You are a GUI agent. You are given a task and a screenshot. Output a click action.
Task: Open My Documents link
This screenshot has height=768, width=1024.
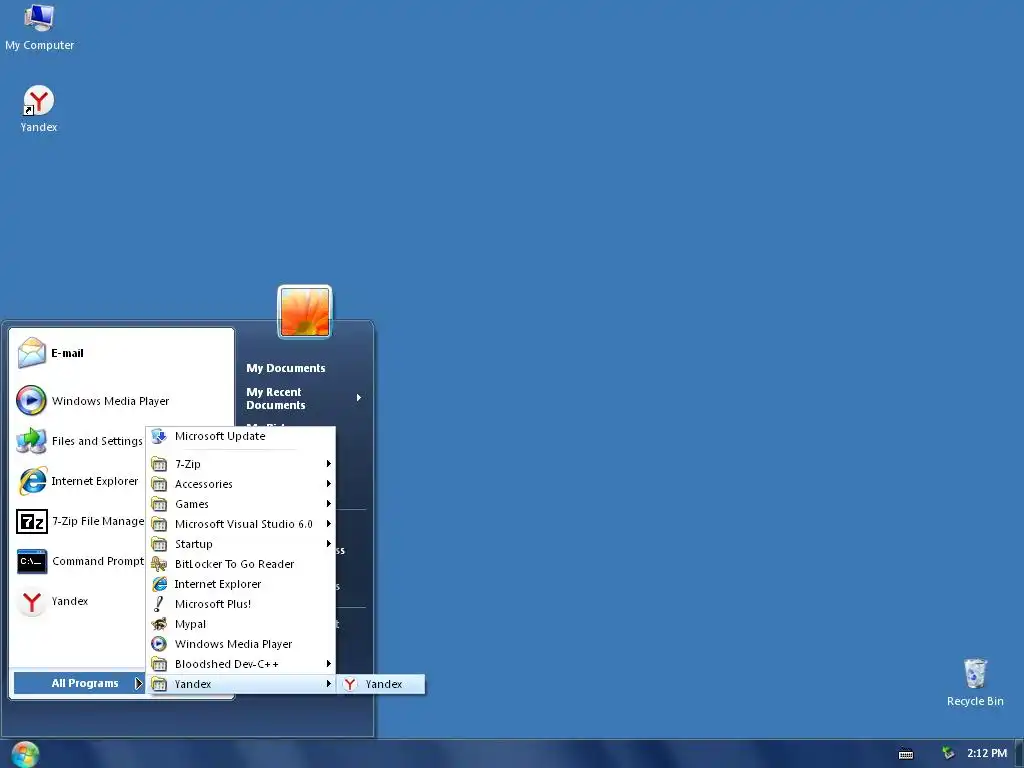point(285,368)
